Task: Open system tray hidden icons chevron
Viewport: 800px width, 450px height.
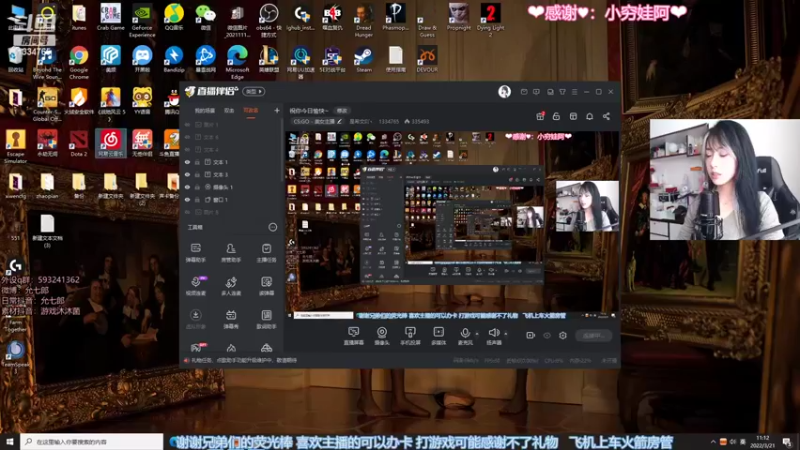Action: click(x=713, y=441)
